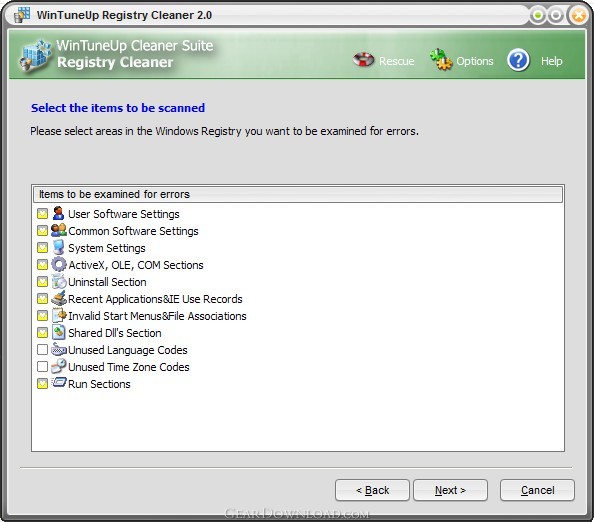Select the 'Shared Dll's Section' label
The width and height of the screenshot is (594, 522).
[115, 333]
